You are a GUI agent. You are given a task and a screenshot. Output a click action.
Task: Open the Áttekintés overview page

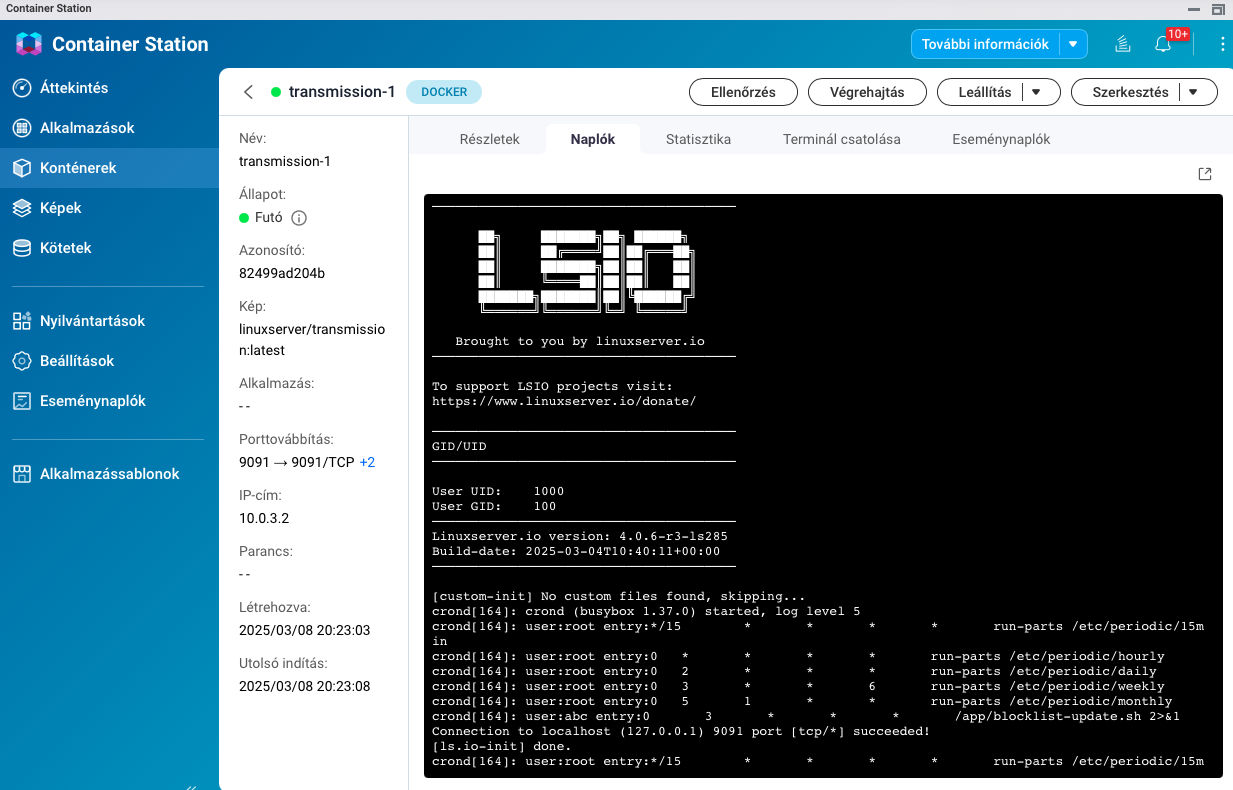[x=109, y=88]
